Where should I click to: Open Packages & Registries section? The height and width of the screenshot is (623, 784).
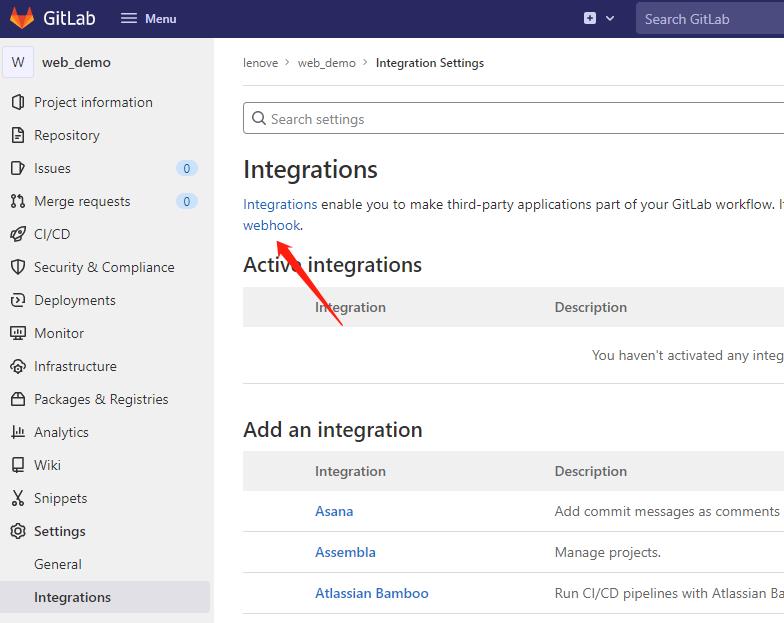click(102, 399)
